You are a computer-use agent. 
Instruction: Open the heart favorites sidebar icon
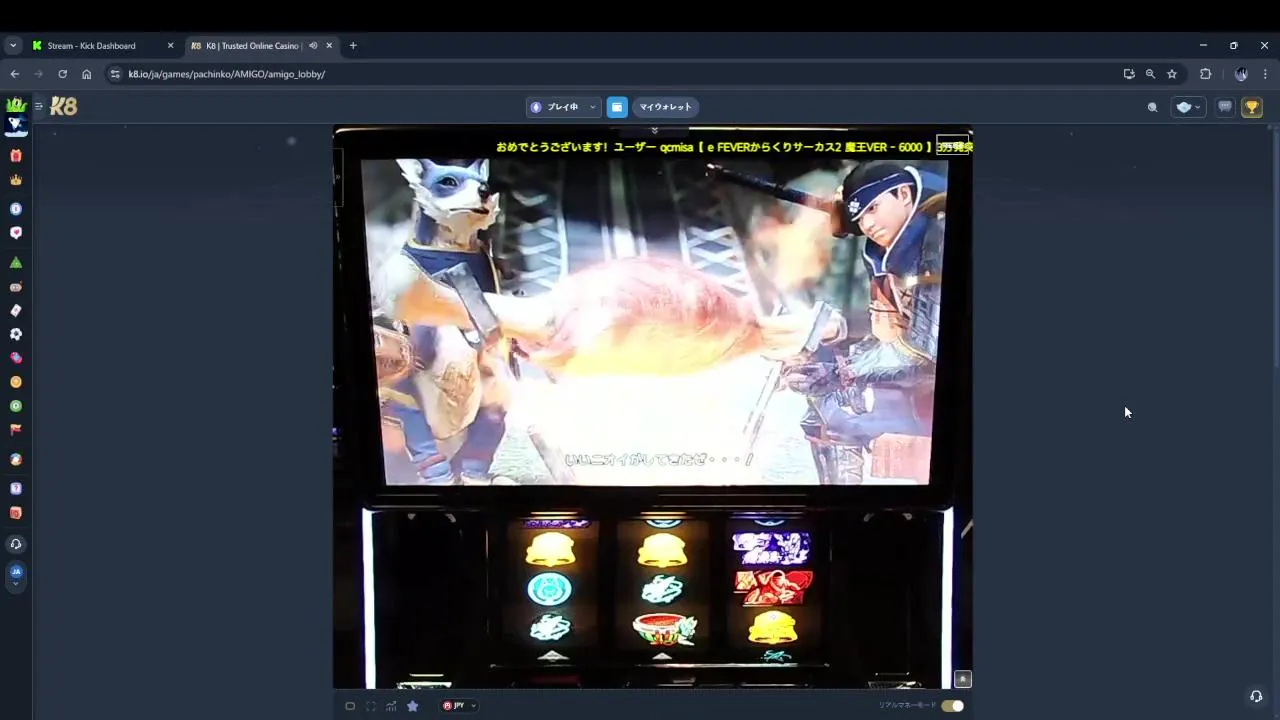coord(16,233)
